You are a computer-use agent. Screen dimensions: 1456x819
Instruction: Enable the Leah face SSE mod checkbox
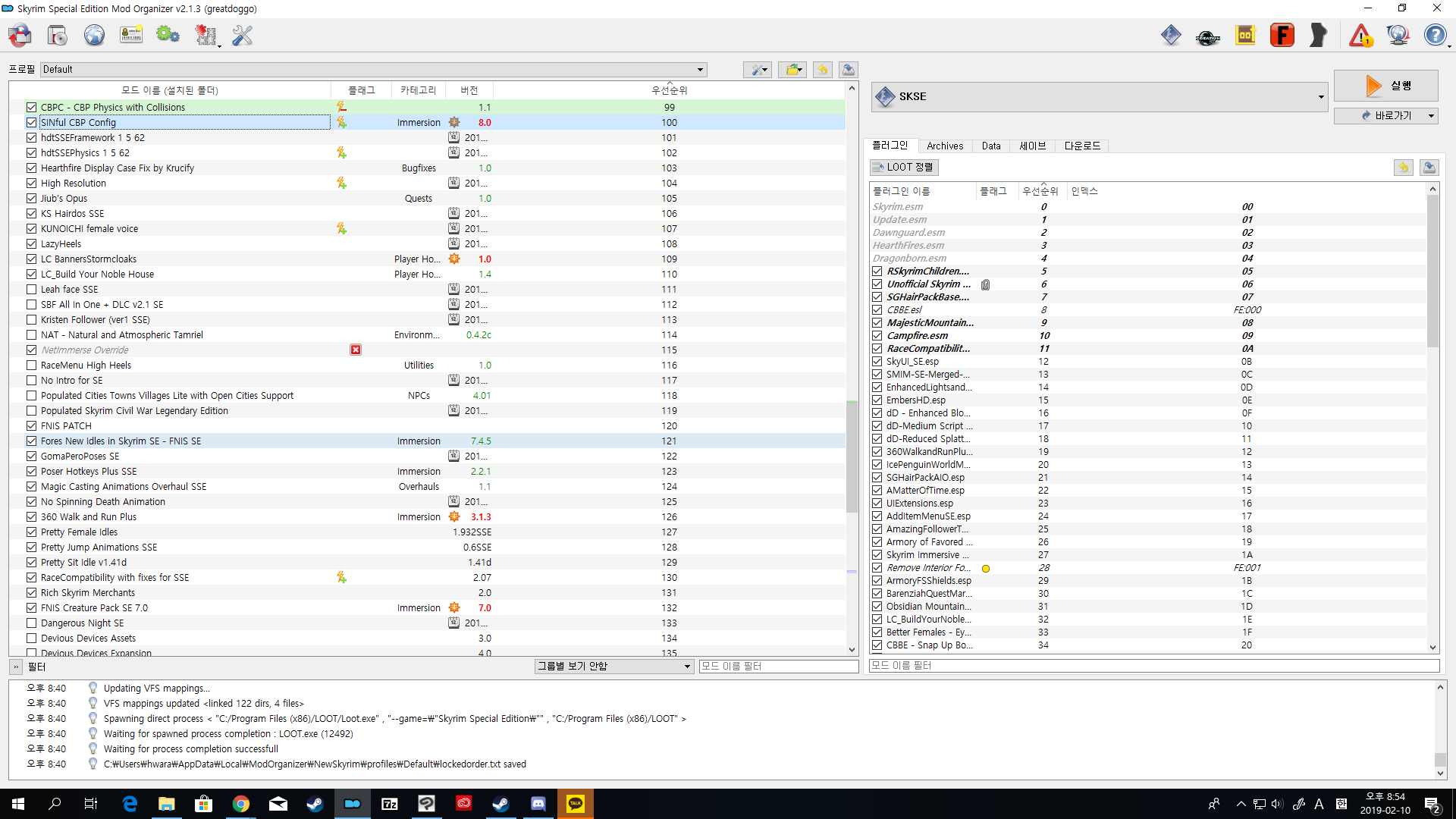tap(31, 289)
